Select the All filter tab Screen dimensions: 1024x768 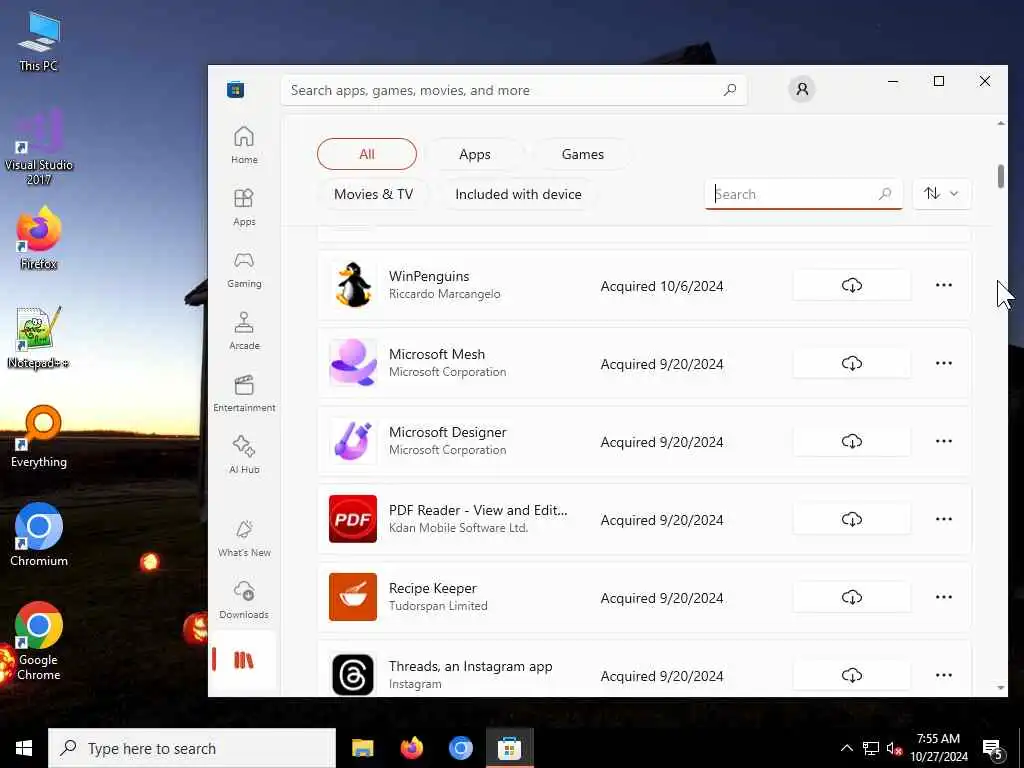pos(367,154)
